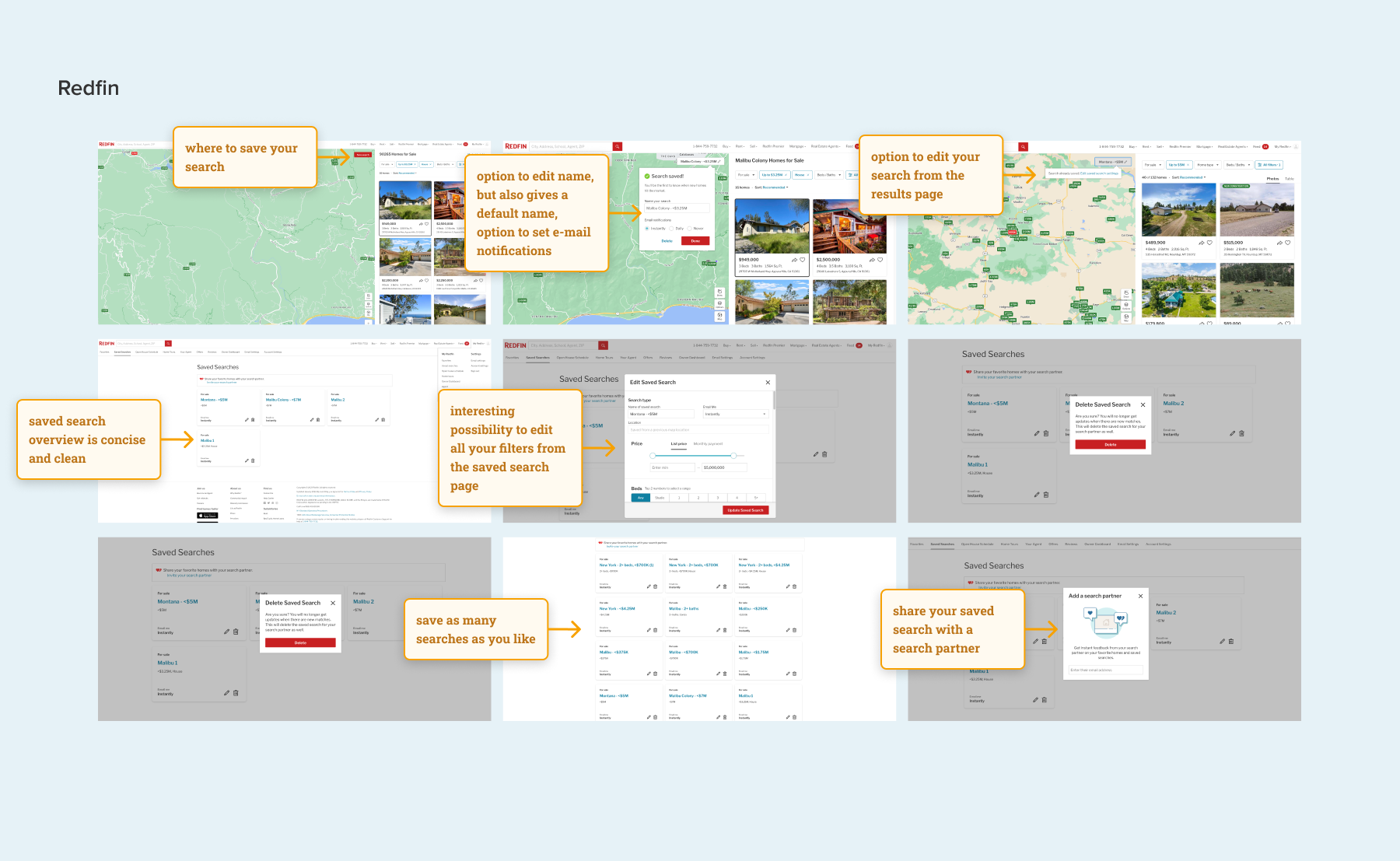Click the Done button in the Search saved popup
This screenshot has width=1400, height=861.
point(695,241)
